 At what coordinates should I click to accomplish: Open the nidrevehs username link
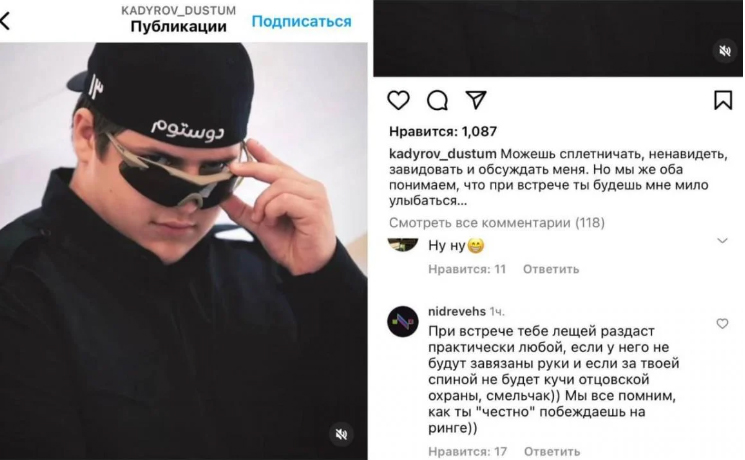tap(457, 311)
